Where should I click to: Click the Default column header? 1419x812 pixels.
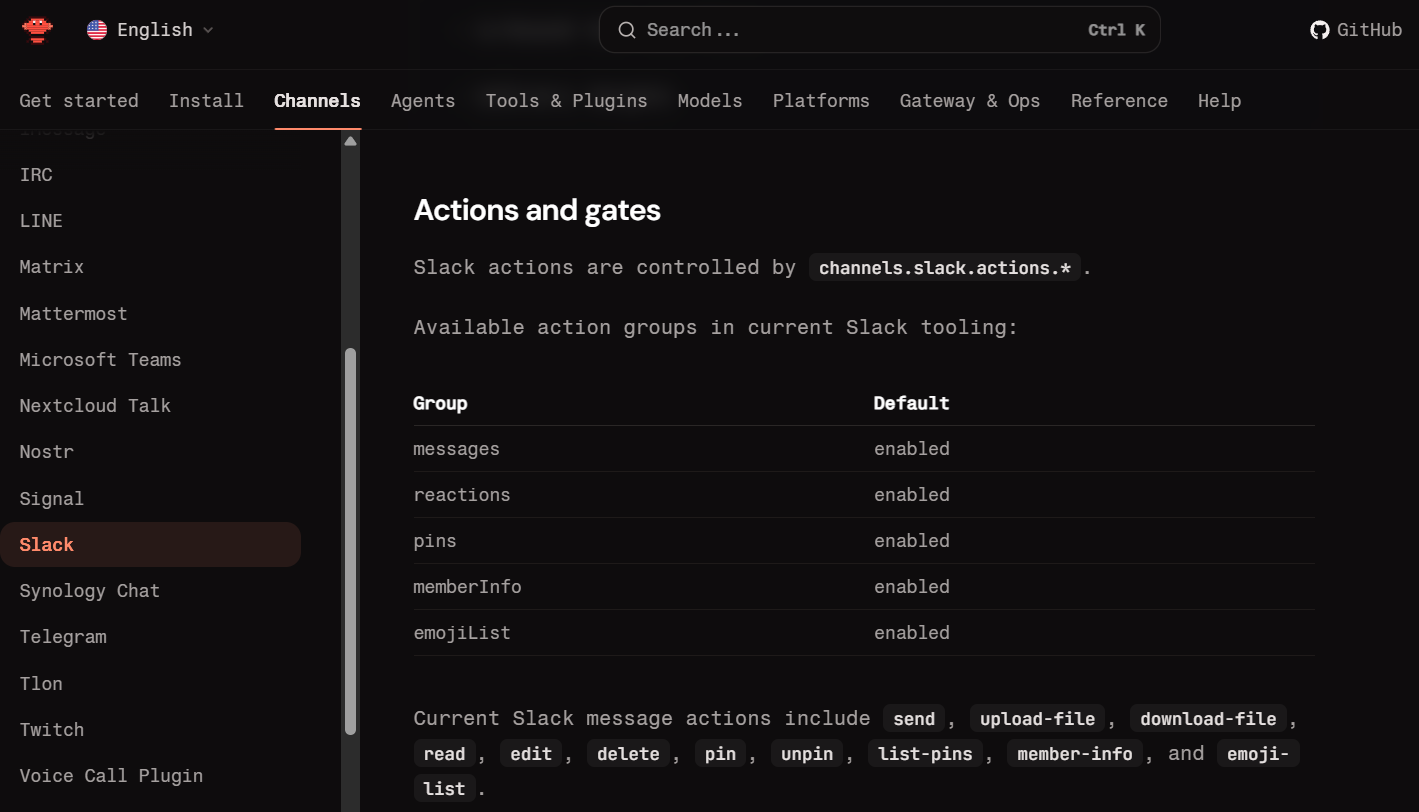(x=911, y=403)
